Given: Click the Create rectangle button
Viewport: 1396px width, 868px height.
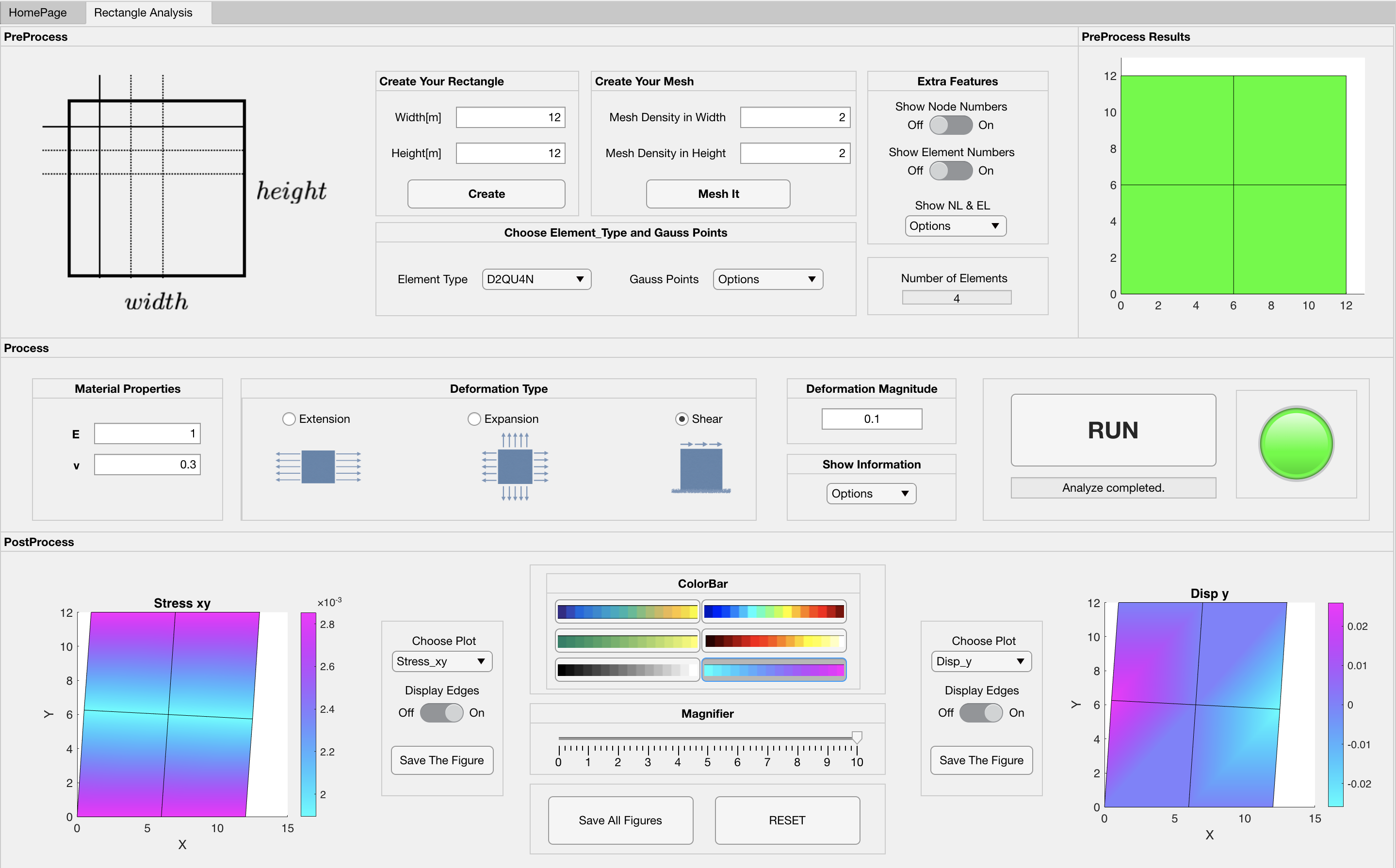Looking at the screenshot, I should (487, 194).
